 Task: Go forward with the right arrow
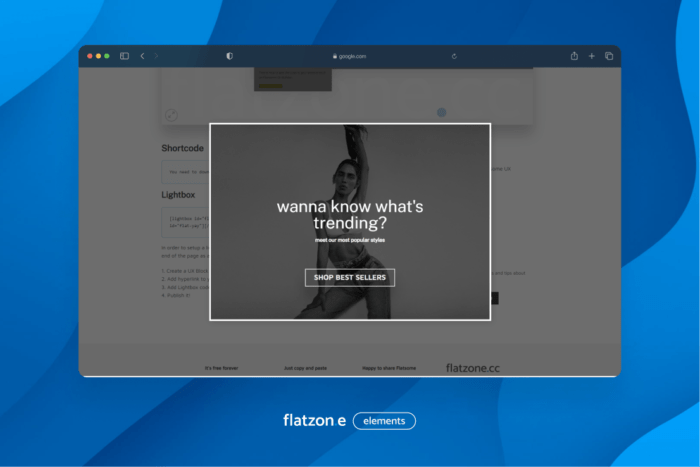click(156, 56)
